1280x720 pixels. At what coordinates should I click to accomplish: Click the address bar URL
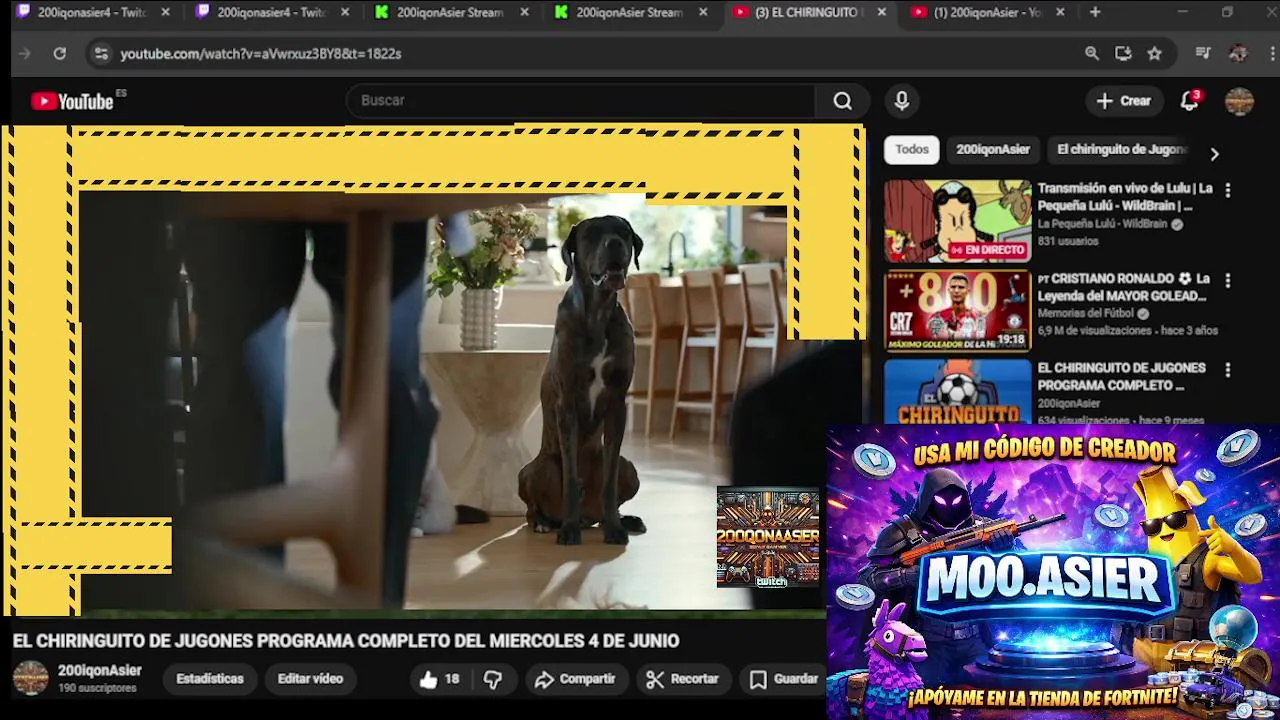(x=261, y=54)
